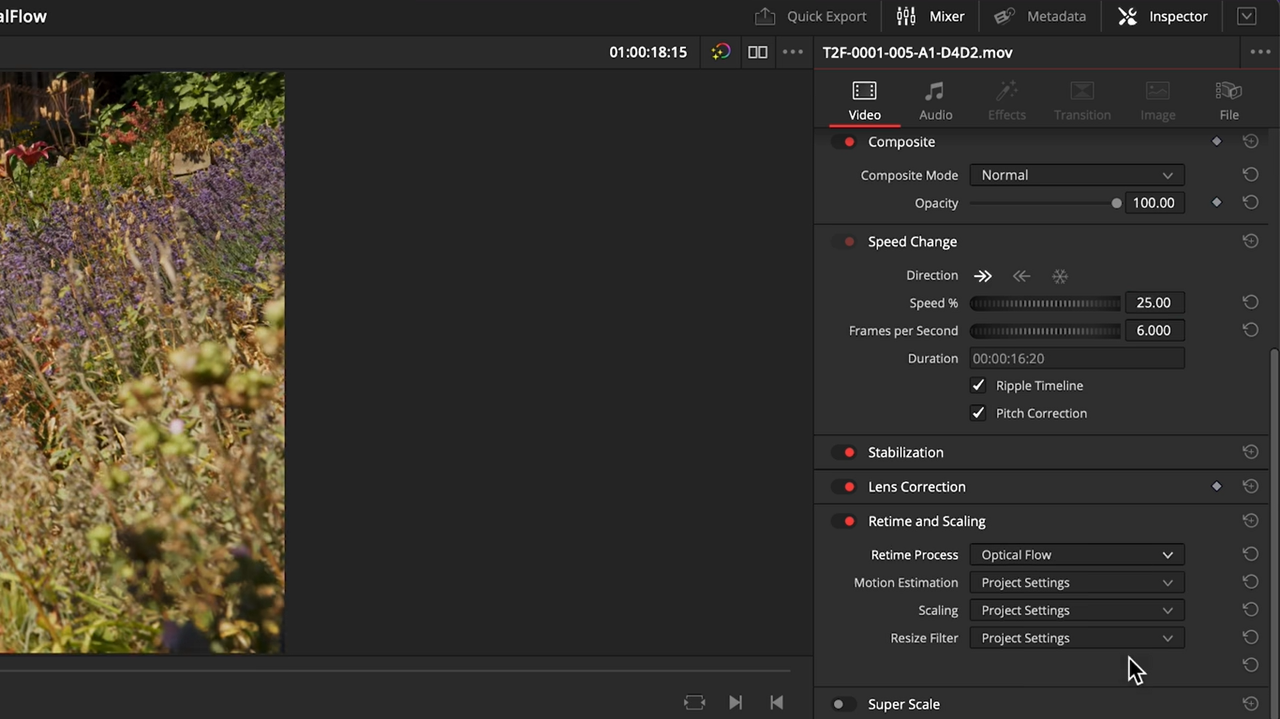Add keyframe for Lens Correction
This screenshot has width=1280, height=719.
coord(1217,487)
